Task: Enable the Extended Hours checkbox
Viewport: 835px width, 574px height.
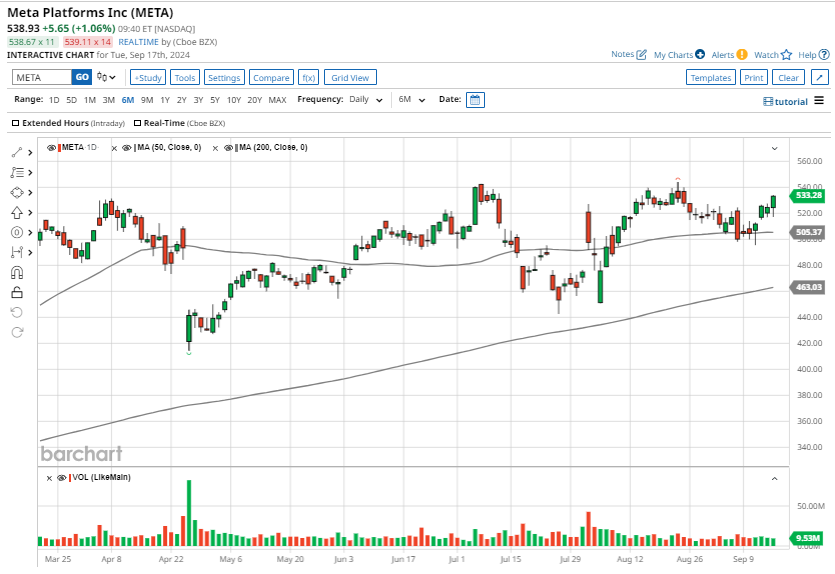Action: coord(16,123)
